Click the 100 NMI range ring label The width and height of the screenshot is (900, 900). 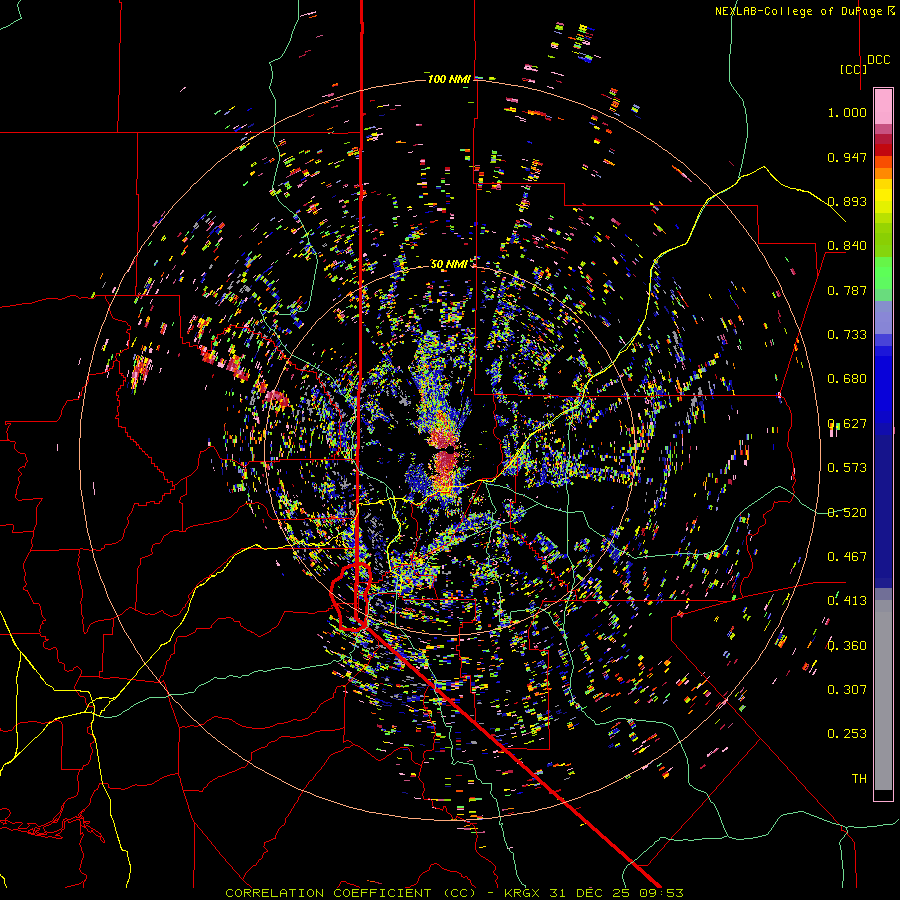pyautogui.click(x=449, y=79)
